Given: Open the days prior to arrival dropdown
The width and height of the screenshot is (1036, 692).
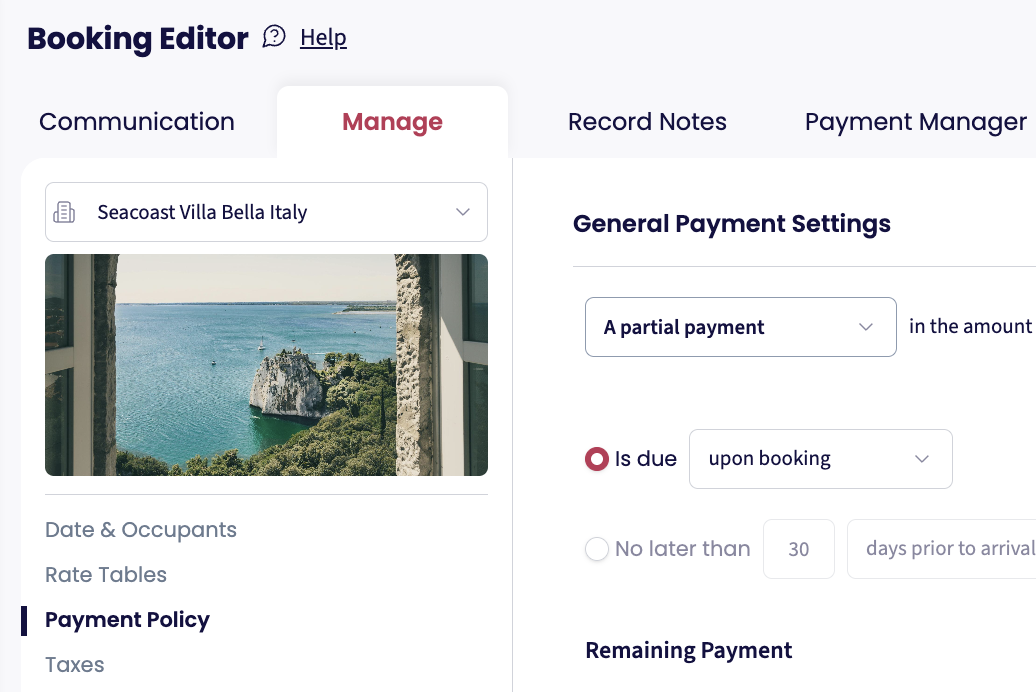Looking at the screenshot, I should [942, 549].
